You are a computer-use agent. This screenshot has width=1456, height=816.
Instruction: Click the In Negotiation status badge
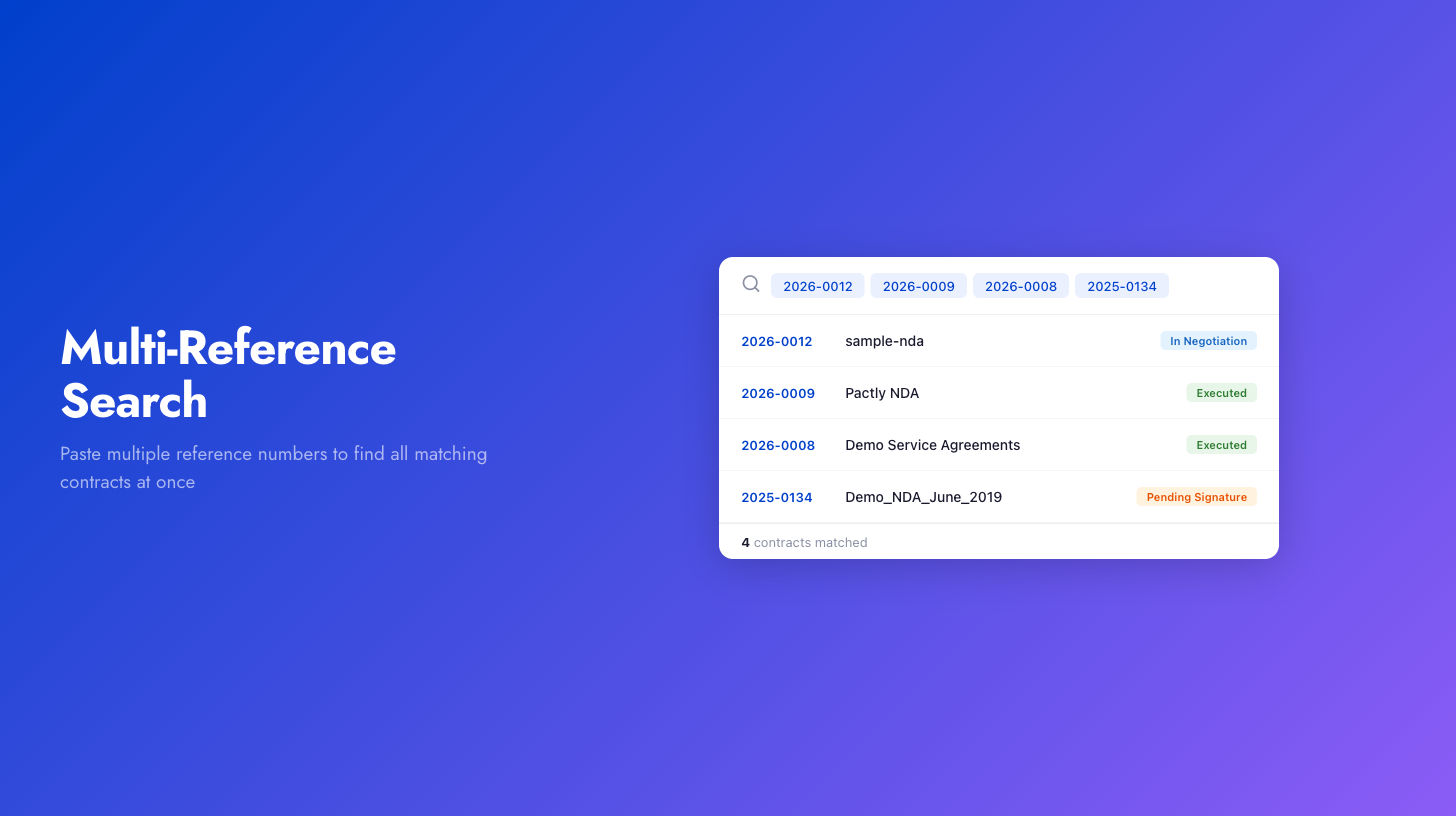pyautogui.click(x=1208, y=340)
